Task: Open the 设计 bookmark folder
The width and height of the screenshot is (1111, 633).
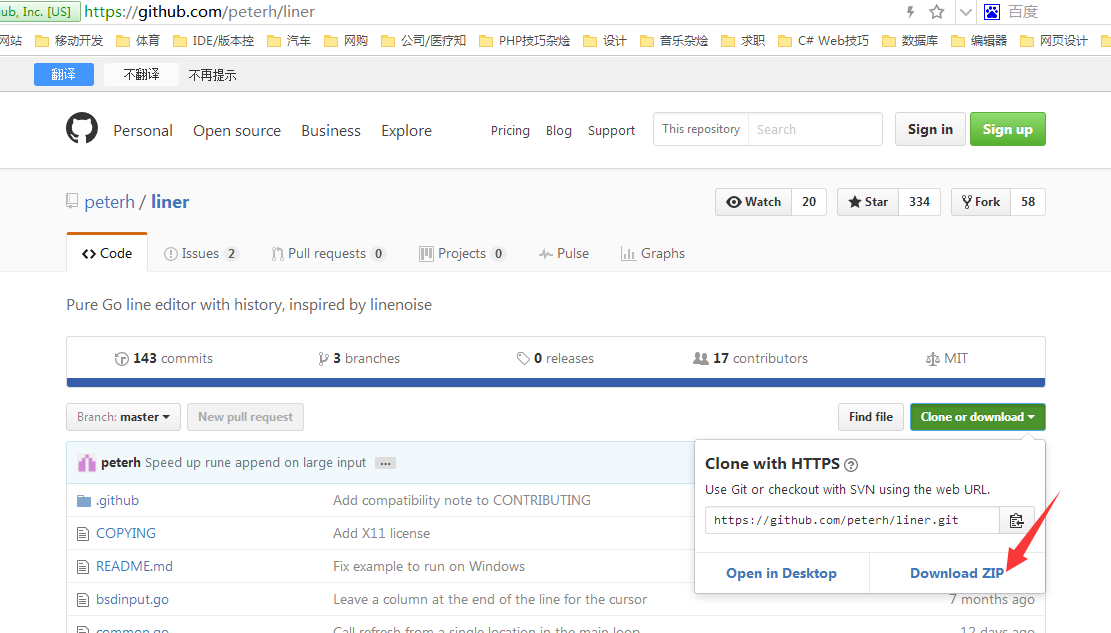Action: pyautogui.click(x=605, y=40)
